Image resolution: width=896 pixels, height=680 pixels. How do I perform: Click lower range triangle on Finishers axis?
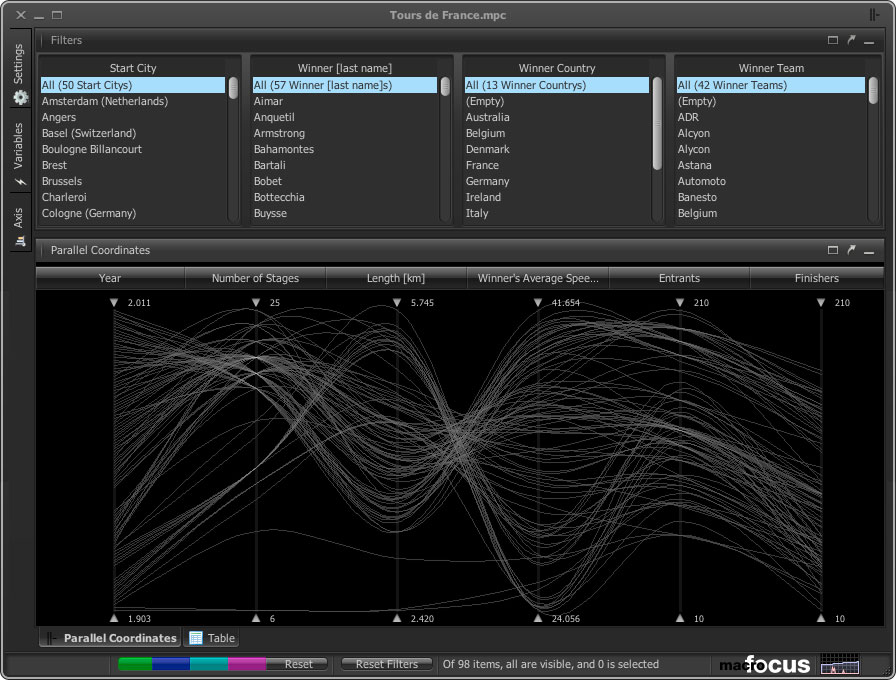821,618
